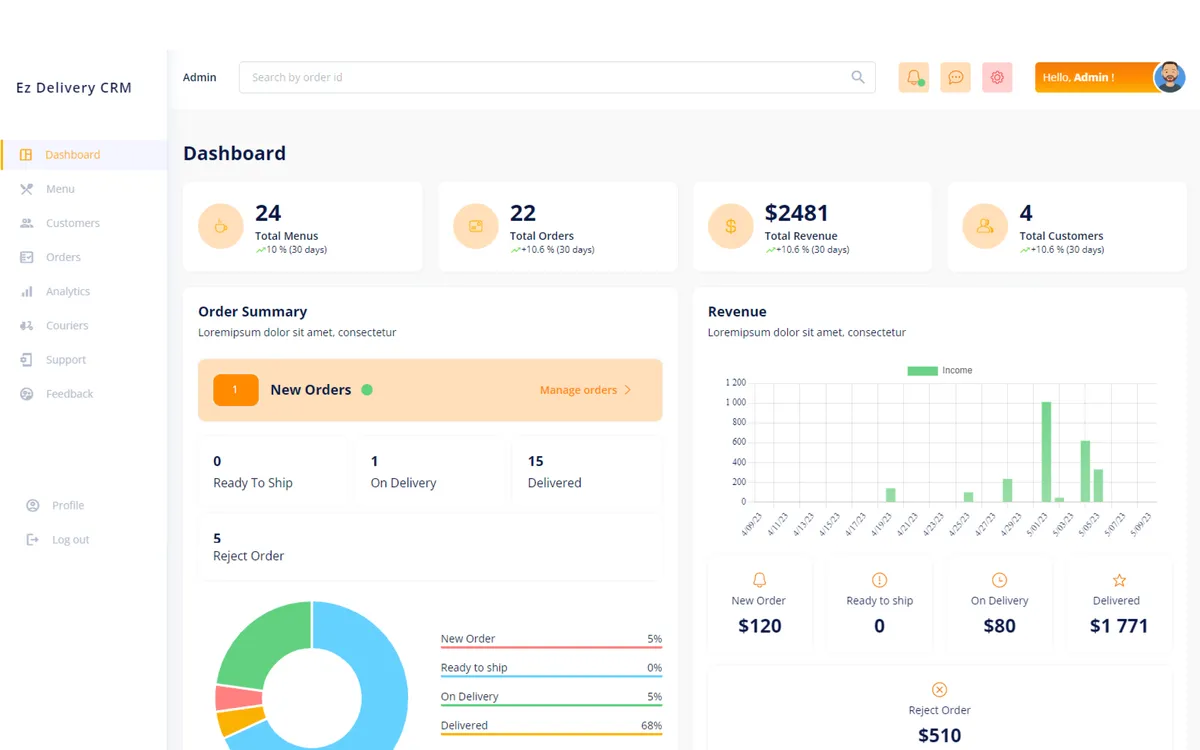Click the Log out arrow icon
The height and width of the screenshot is (750, 1200).
tap(33, 540)
